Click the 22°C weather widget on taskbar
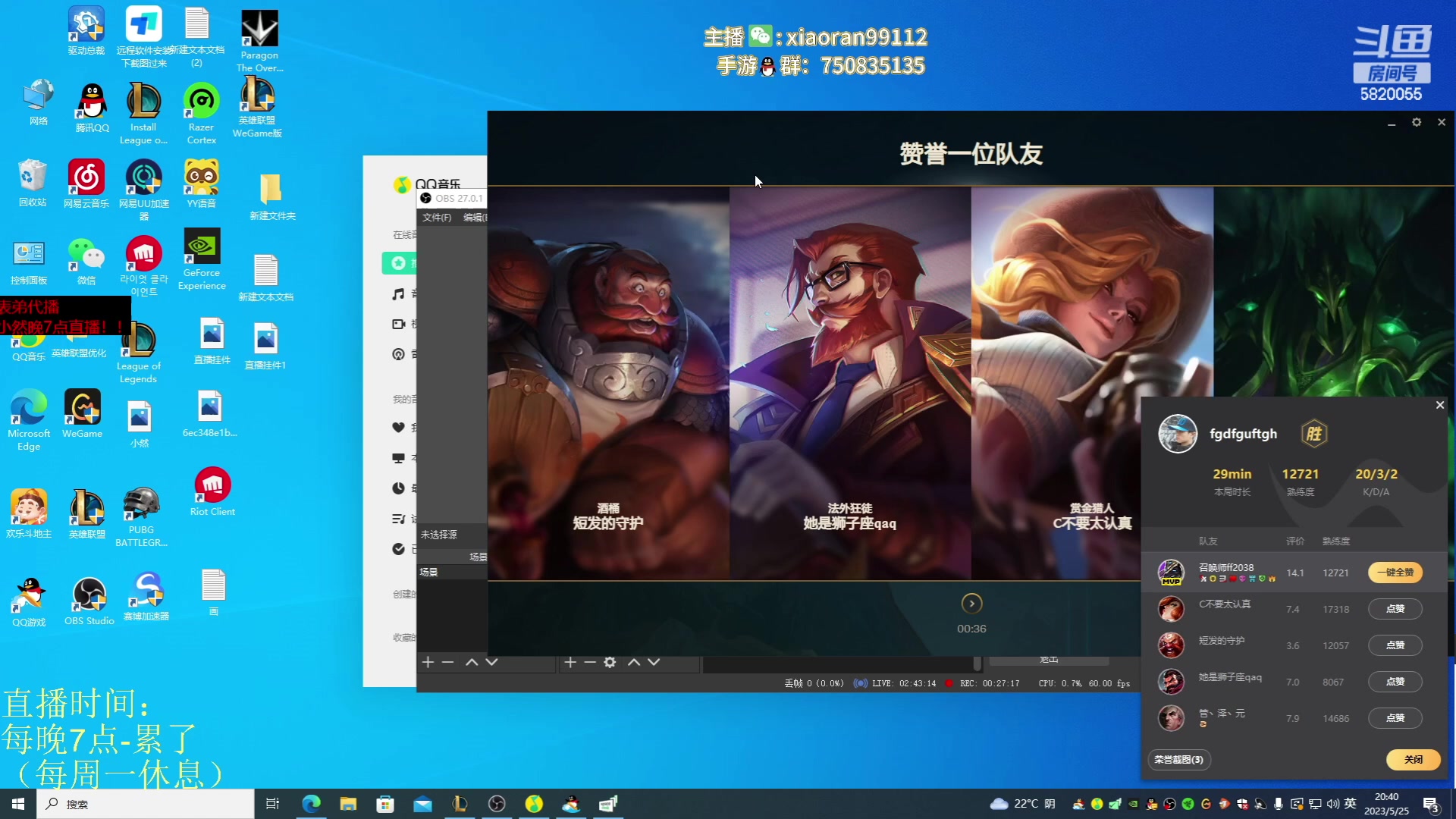Screen dimensions: 1456x819 pos(1023,804)
